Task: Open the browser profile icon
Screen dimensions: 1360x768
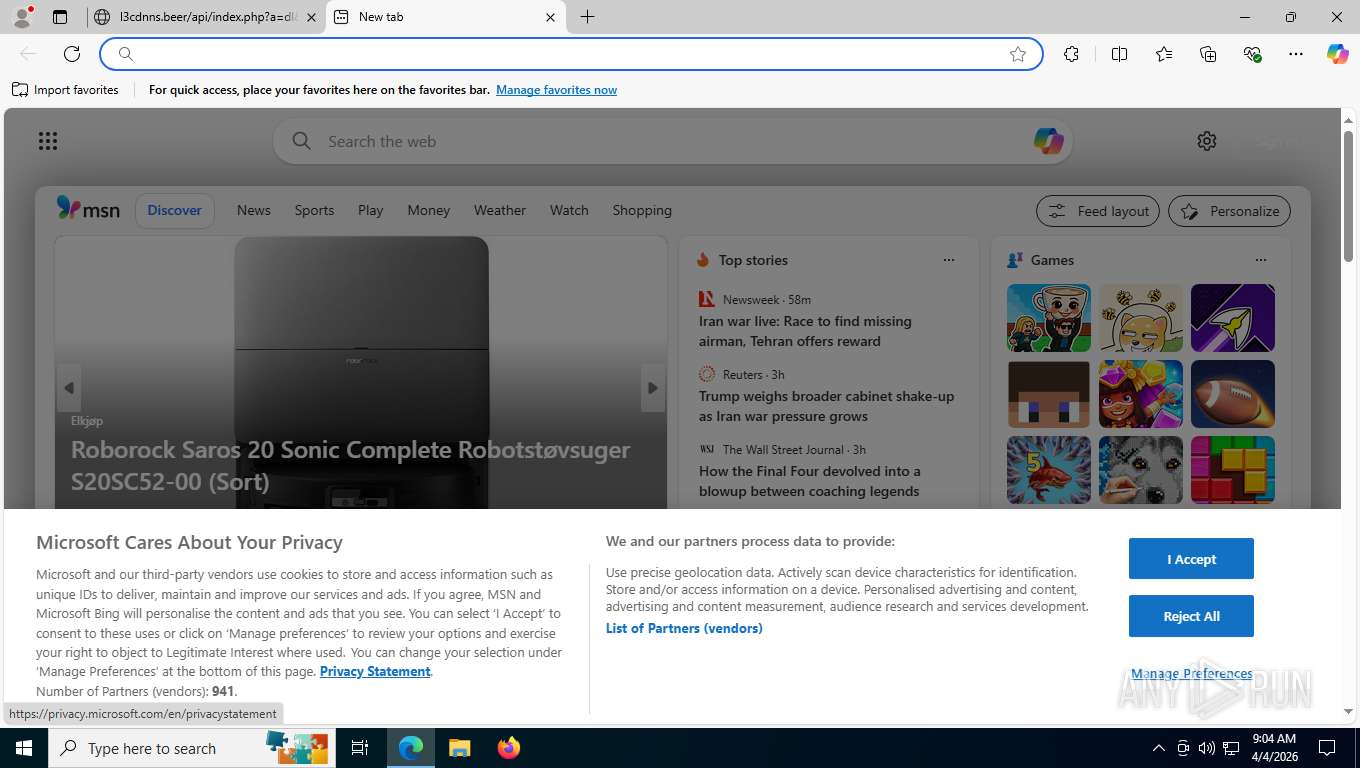Action: [22, 17]
